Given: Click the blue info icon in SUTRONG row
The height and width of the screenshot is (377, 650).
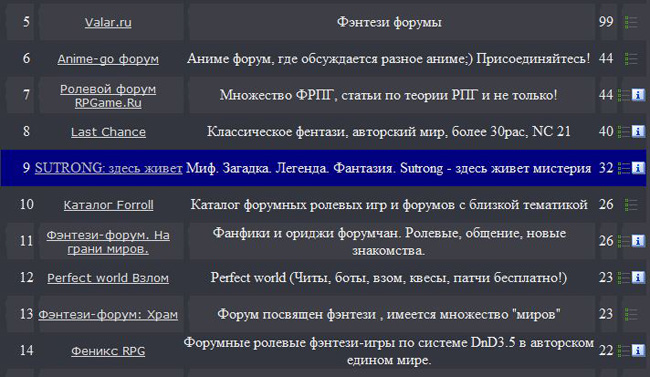Looking at the screenshot, I should (638, 168).
